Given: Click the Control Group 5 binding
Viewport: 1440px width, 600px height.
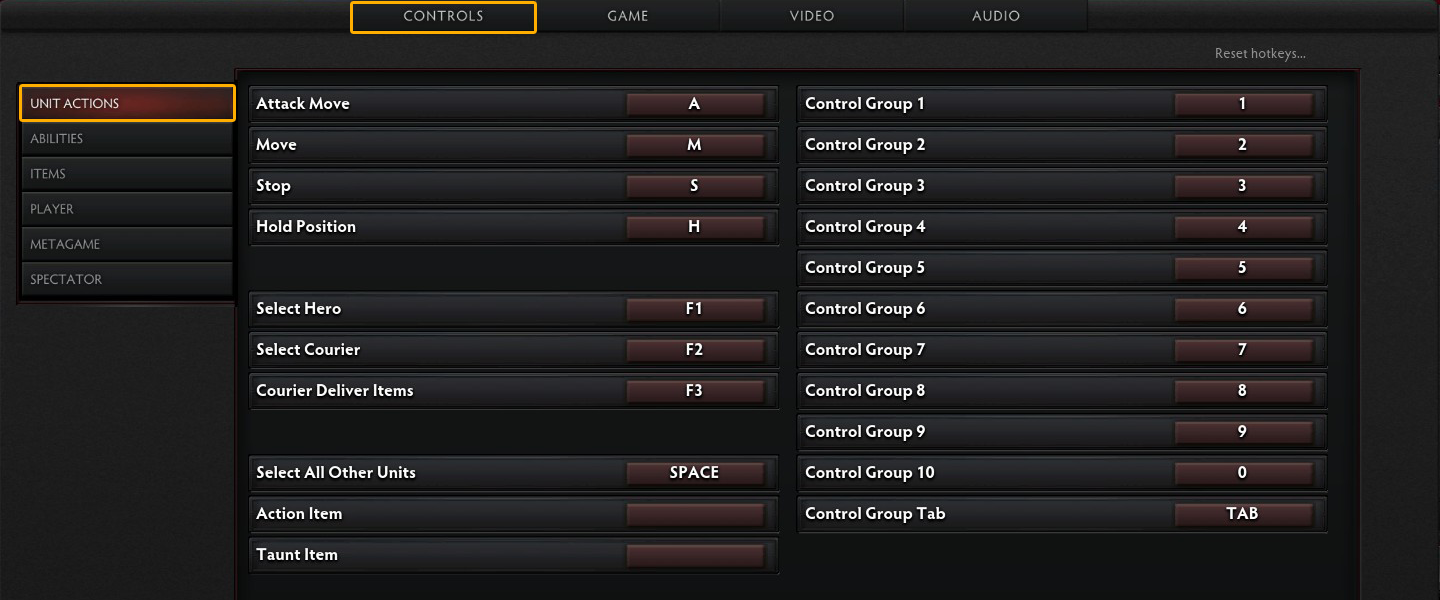Looking at the screenshot, I should click(x=1243, y=268).
